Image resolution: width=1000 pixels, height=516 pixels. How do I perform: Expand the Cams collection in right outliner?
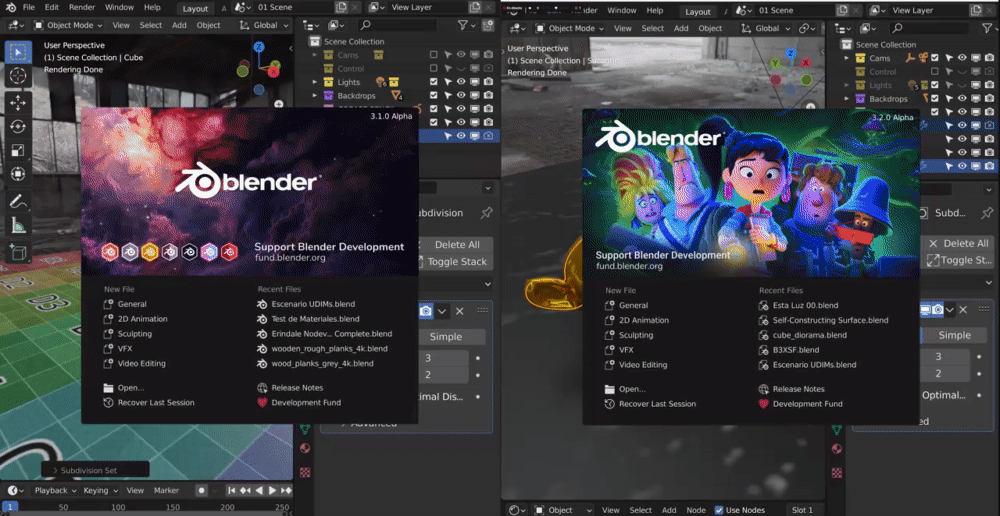pyautogui.click(x=847, y=58)
